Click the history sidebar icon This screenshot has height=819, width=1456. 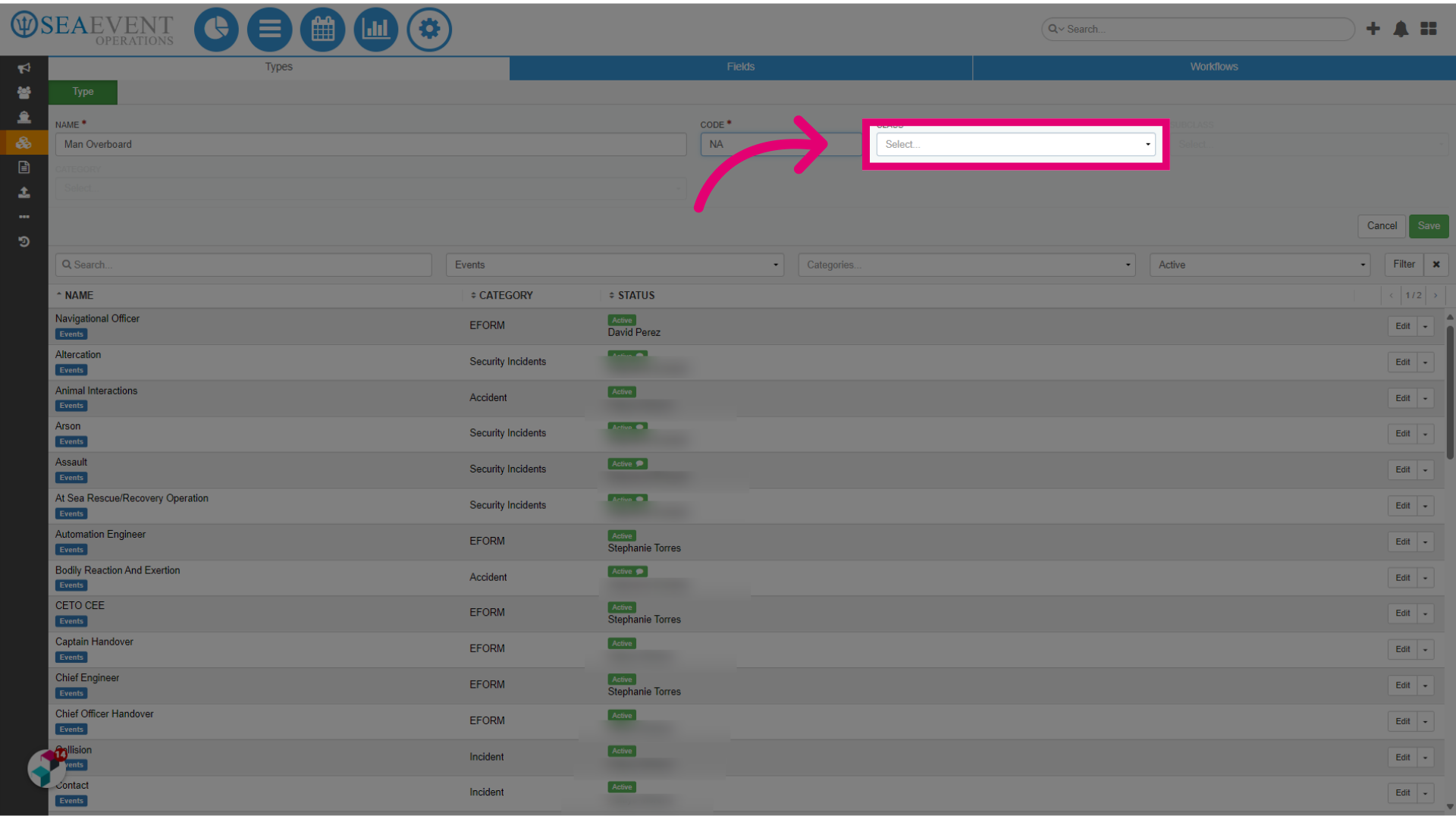[24, 241]
